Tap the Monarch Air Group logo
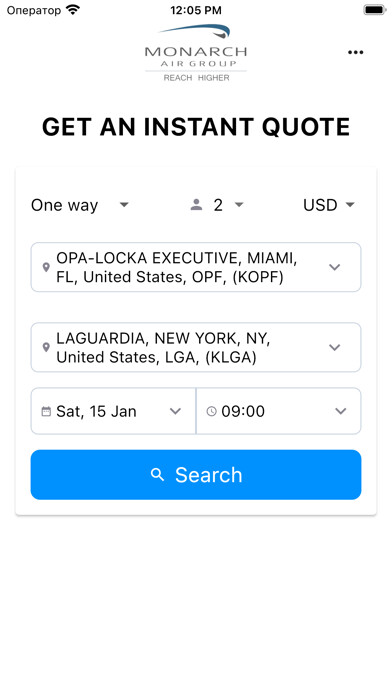392x696 pixels. coord(195,53)
